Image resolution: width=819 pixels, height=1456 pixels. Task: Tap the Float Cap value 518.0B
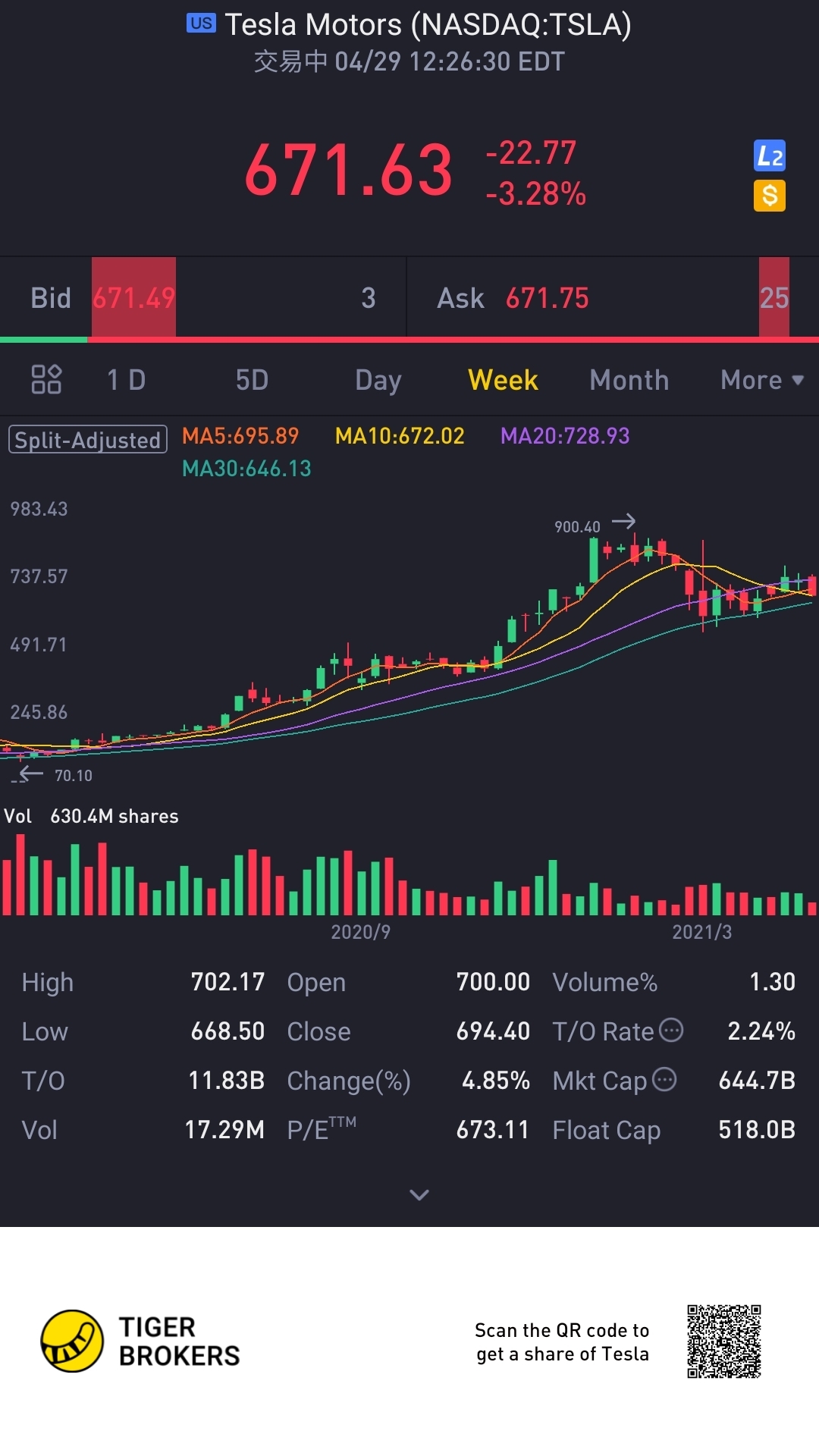pos(757,1130)
